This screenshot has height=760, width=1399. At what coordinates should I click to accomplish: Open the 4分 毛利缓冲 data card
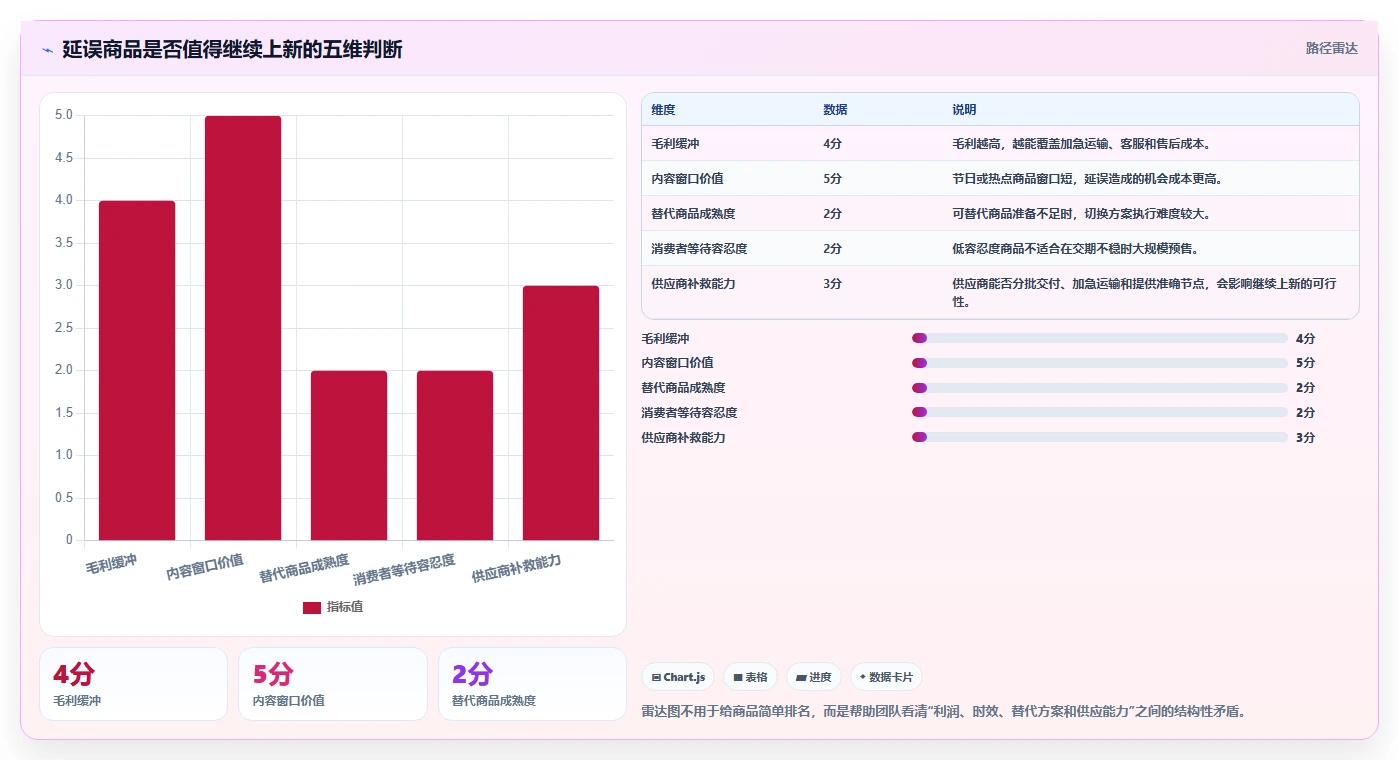point(133,684)
